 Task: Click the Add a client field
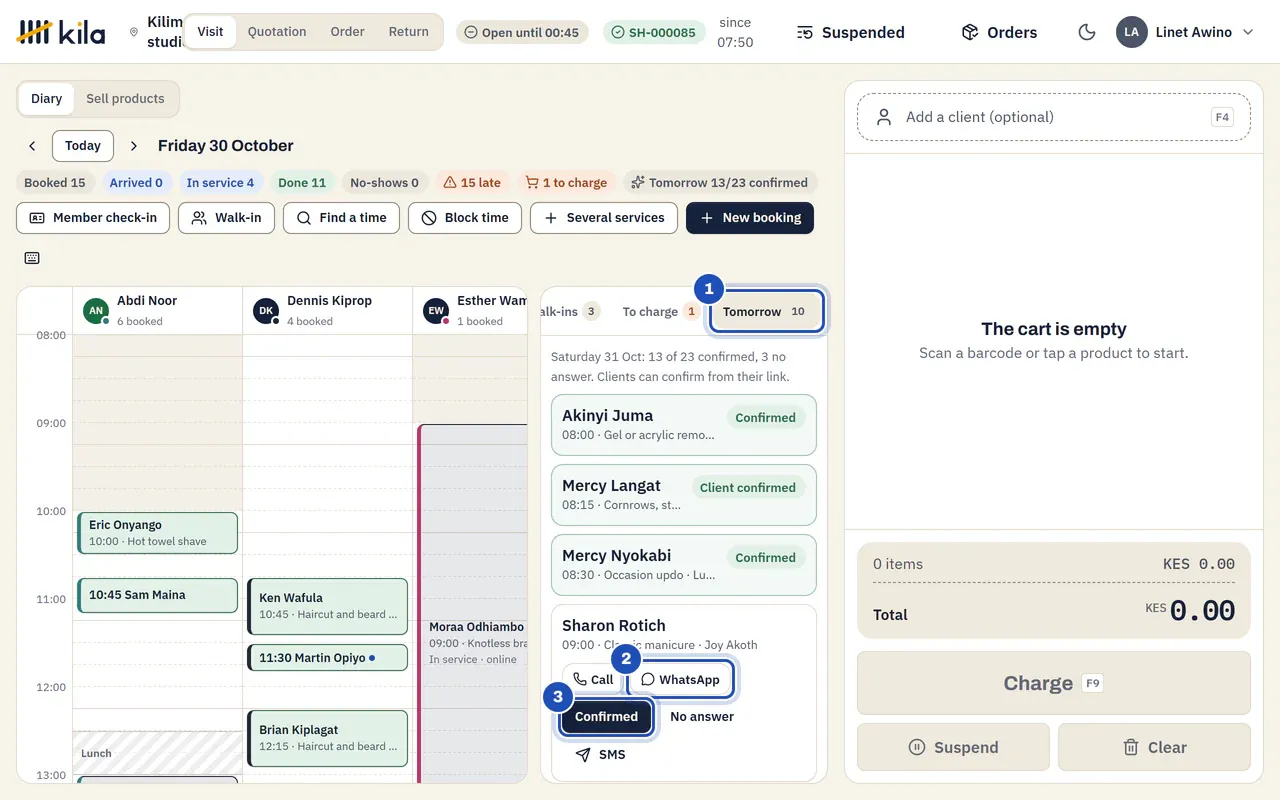1054,117
